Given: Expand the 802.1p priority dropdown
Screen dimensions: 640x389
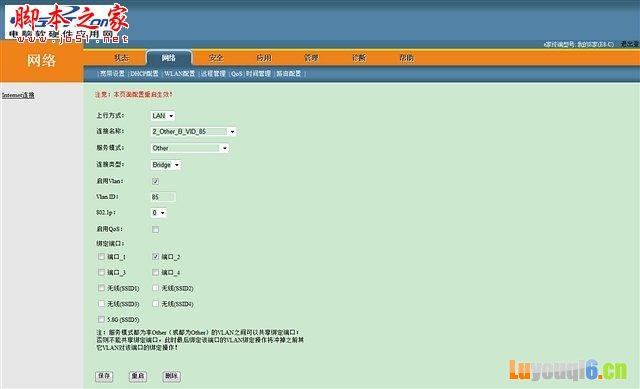Looking at the screenshot, I should [158, 213].
